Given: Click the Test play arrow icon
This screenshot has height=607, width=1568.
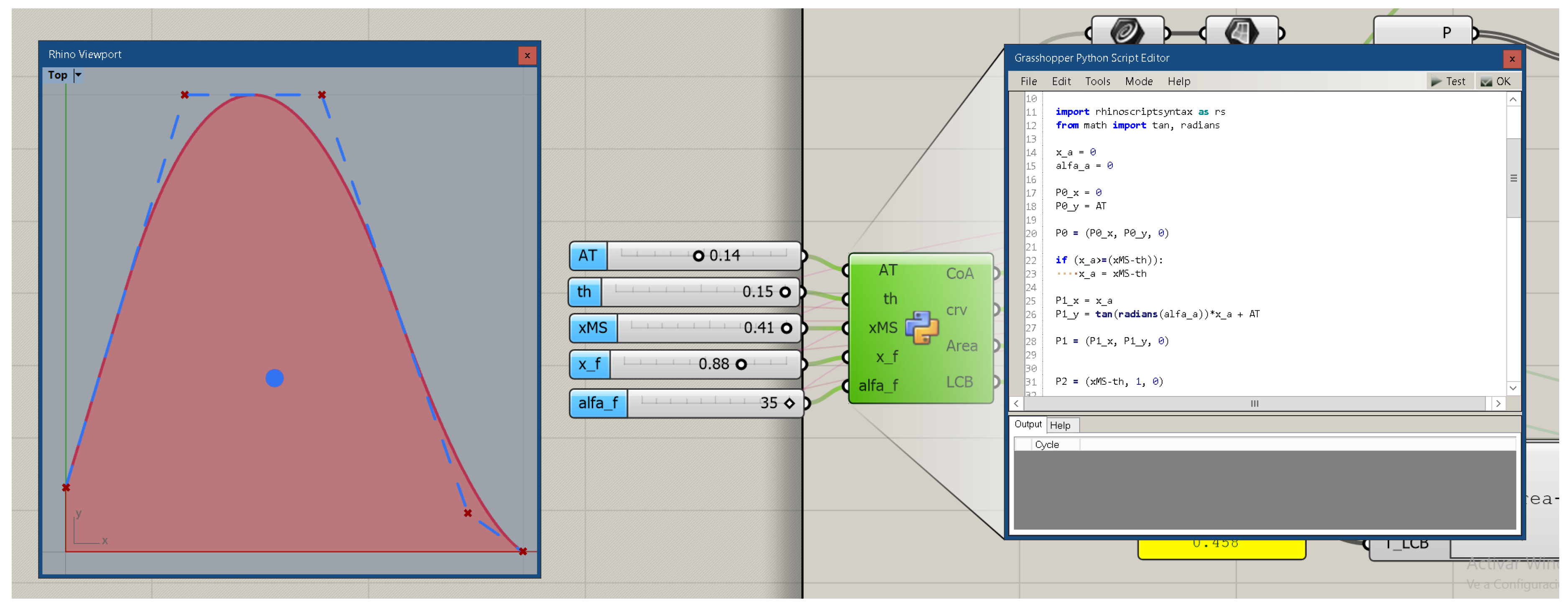Looking at the screenshot, I should coord(1436,81).
